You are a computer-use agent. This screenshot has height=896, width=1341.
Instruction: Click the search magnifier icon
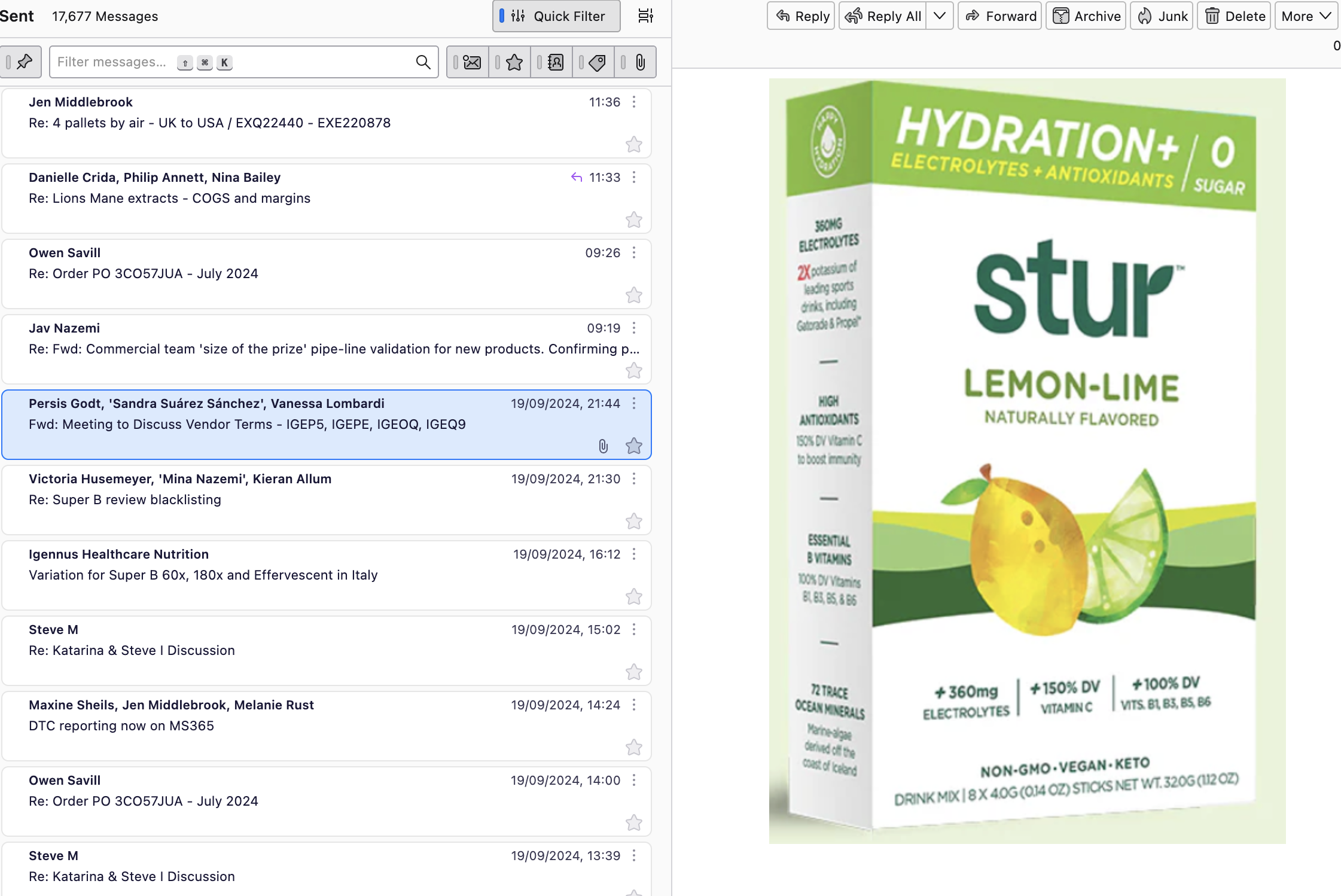pyautogui.click(x=423, y=62)
